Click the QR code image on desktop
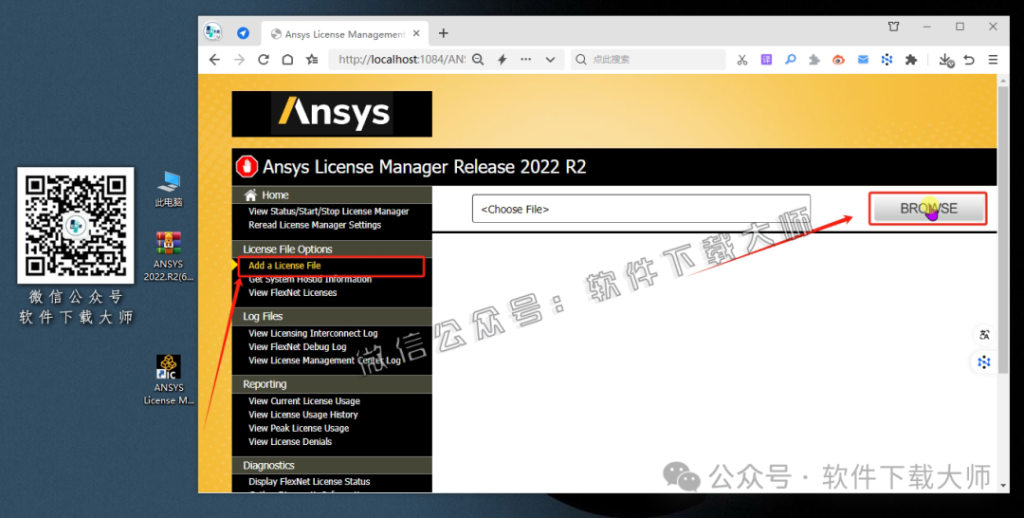 pyautogui.click(x=76, y=225)
